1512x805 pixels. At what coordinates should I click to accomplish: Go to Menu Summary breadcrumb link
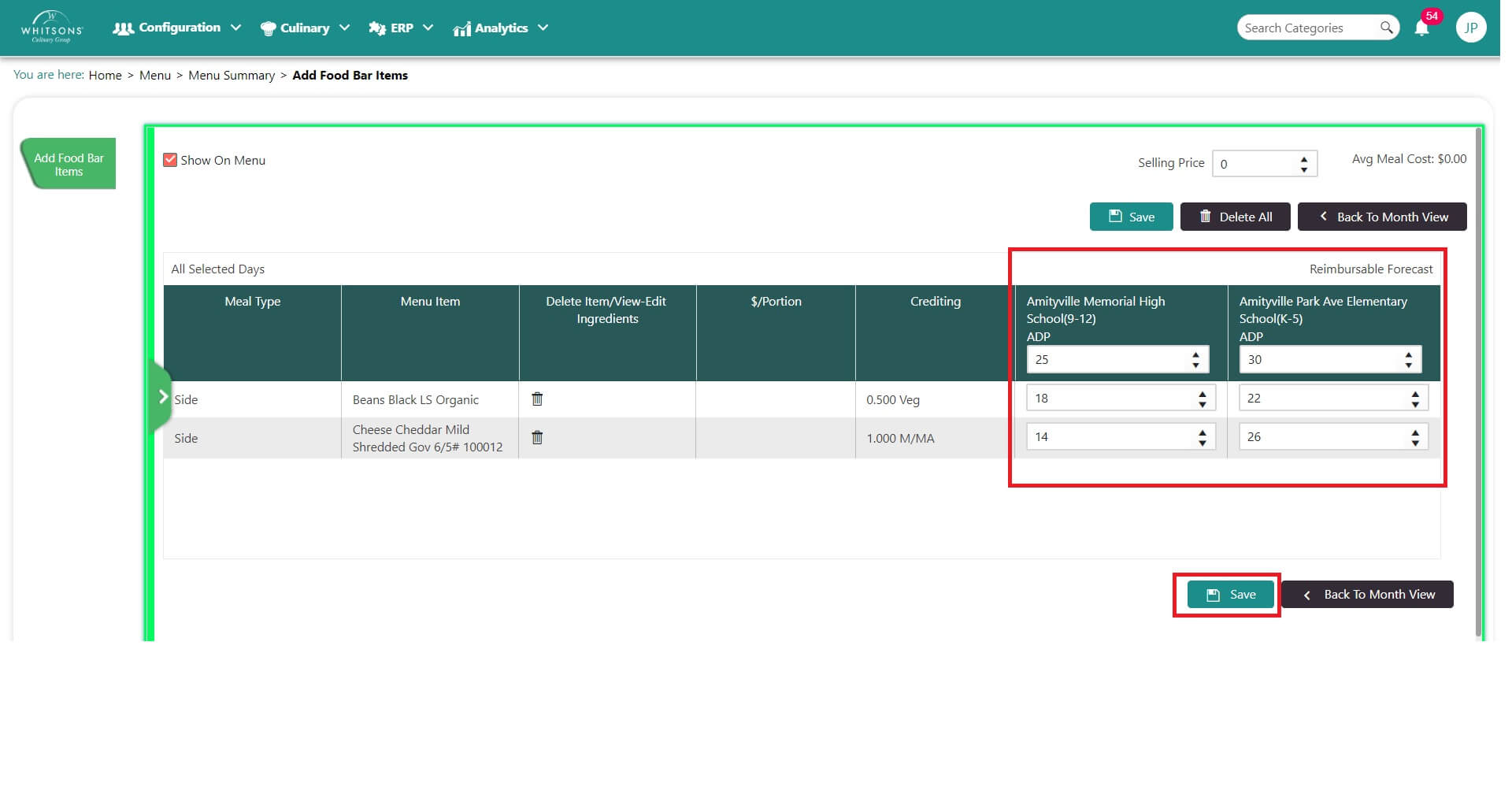pyautogui.click(x=233, y=76)
